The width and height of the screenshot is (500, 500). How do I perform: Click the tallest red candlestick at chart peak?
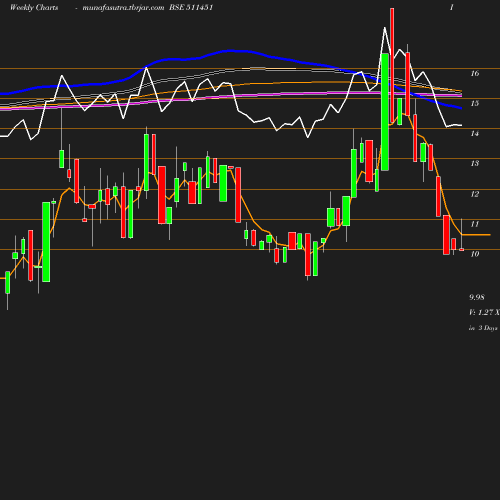[x=392, y=65]
